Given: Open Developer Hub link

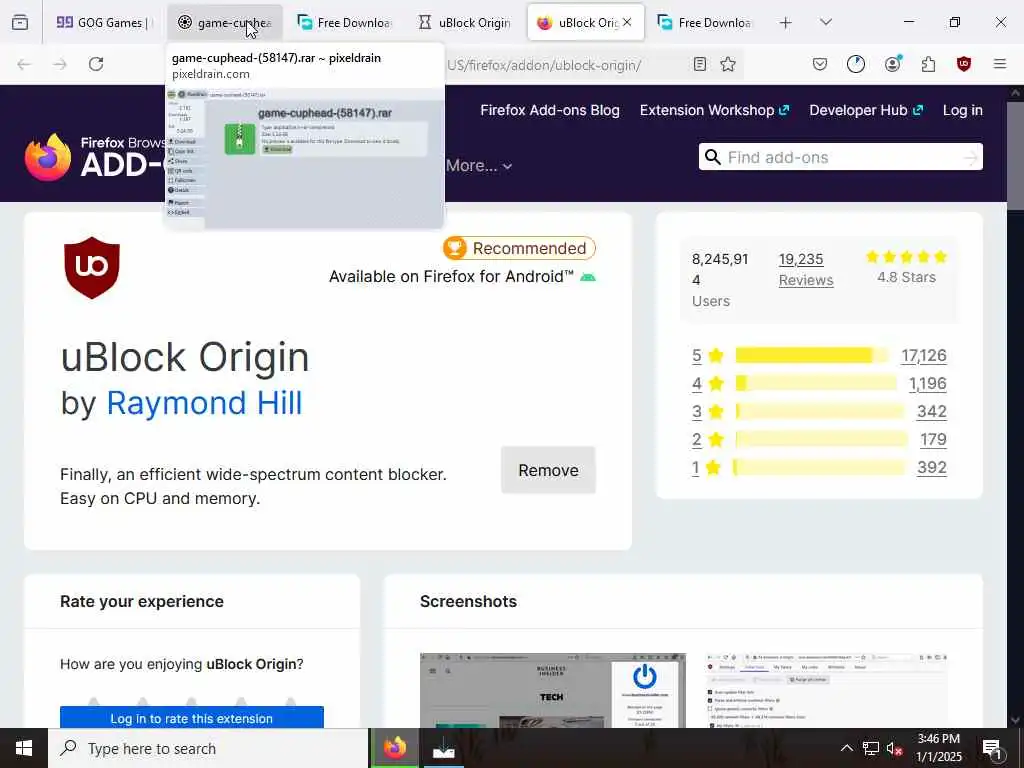Looking at the screenshot, I should point(866,110).
